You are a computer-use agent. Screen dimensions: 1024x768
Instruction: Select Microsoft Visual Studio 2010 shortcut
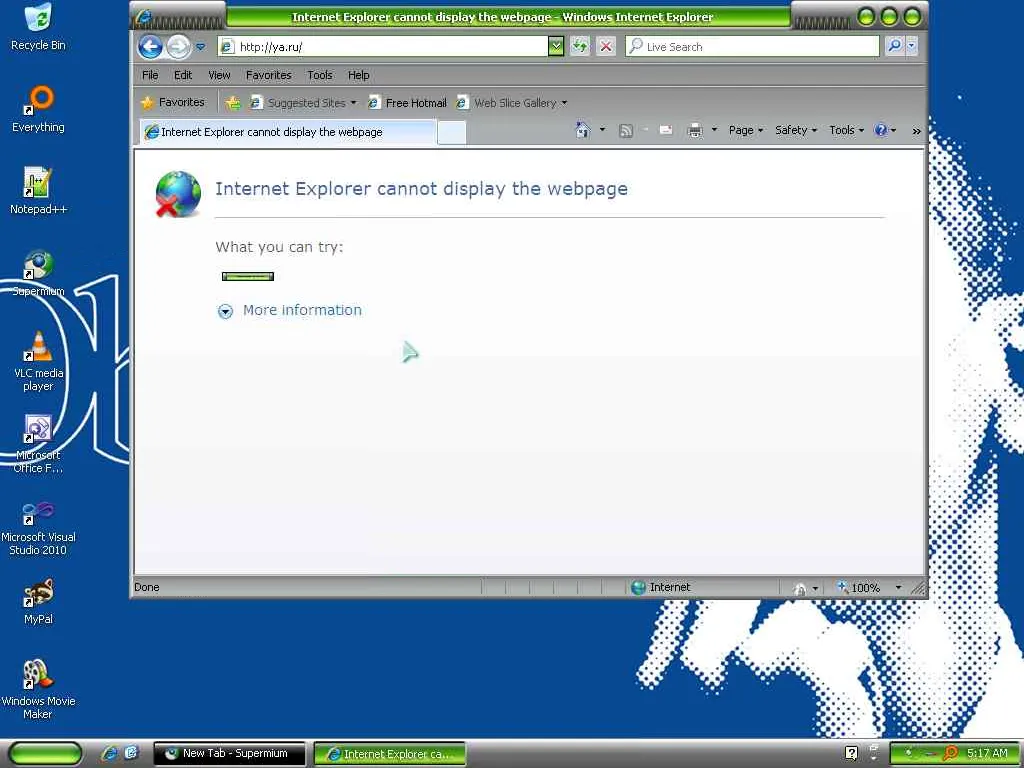point(38,526)
